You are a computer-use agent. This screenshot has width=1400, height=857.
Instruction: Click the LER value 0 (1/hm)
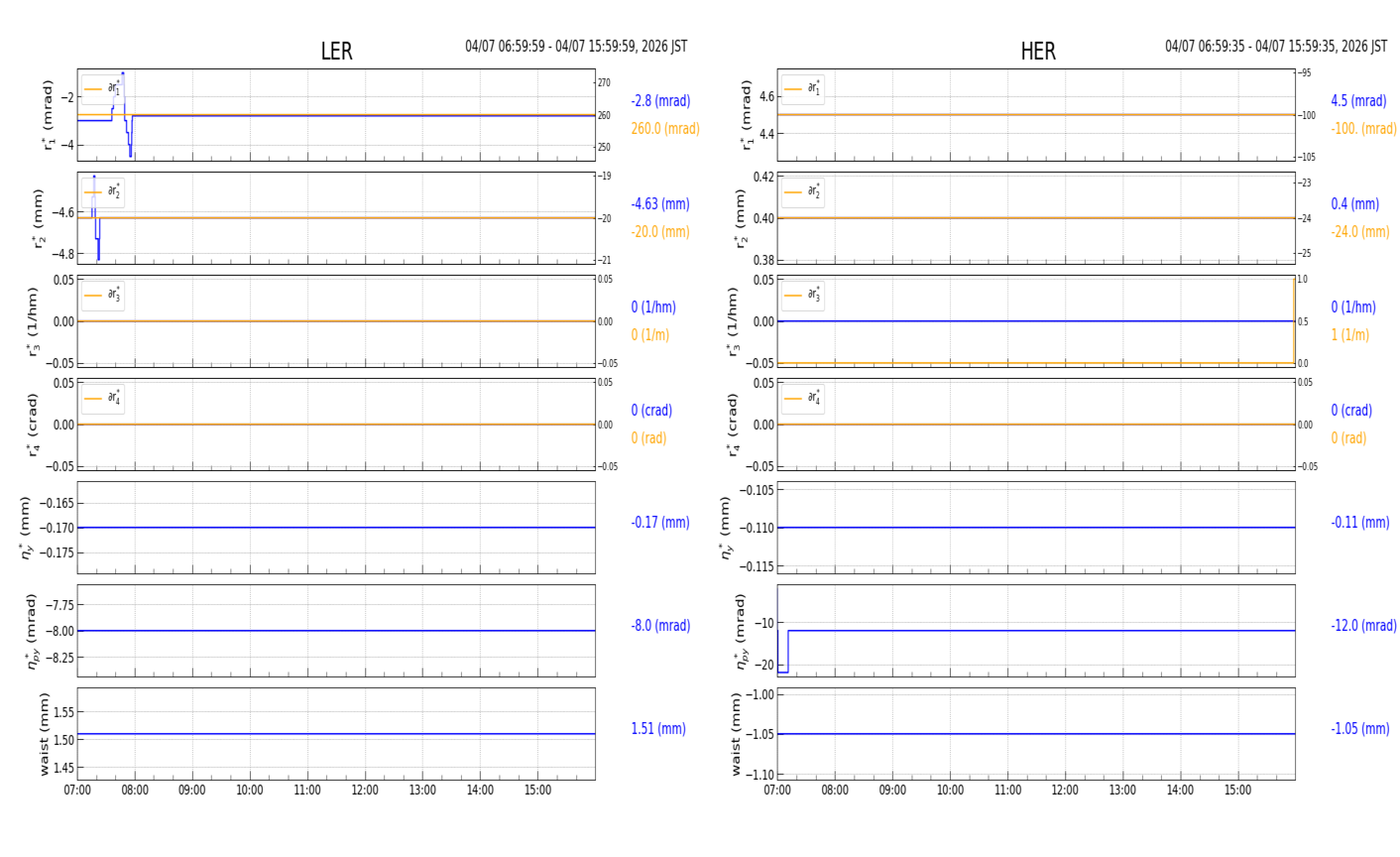coord(654,307)
